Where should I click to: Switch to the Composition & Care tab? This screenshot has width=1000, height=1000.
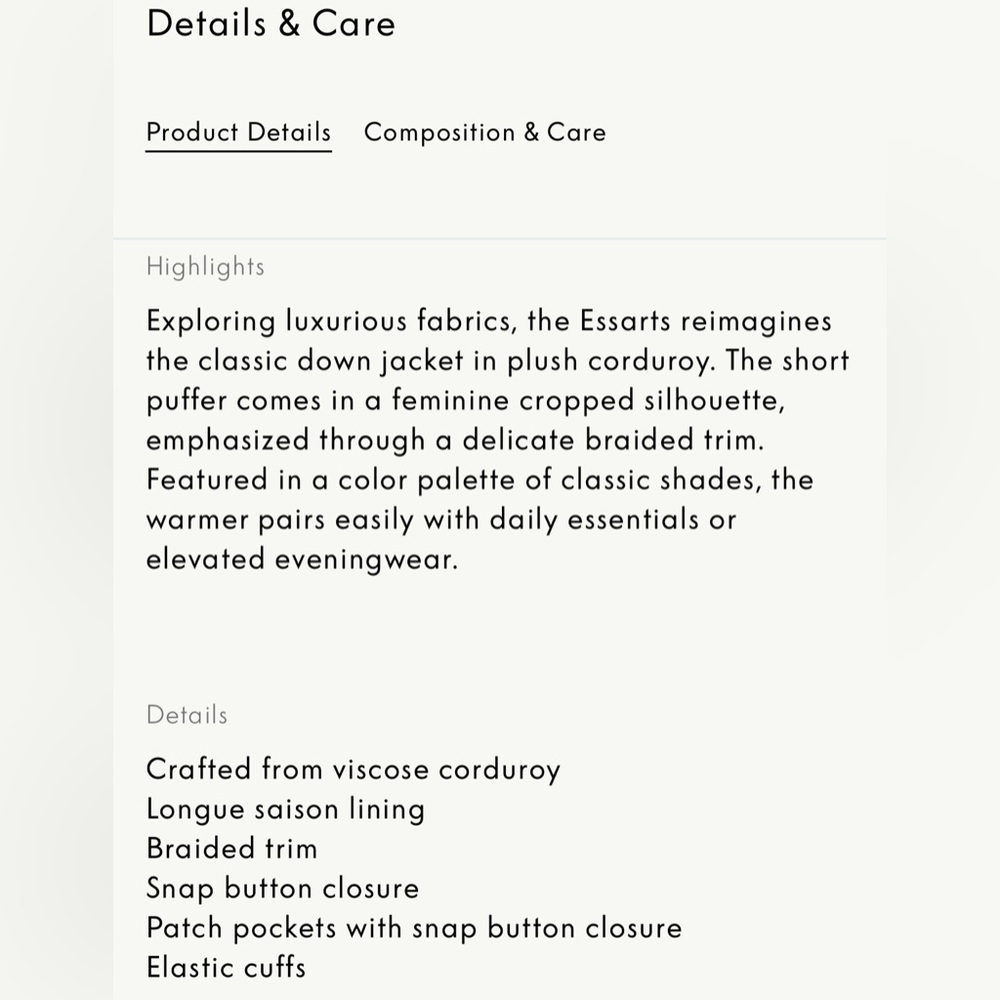[485, 132]
